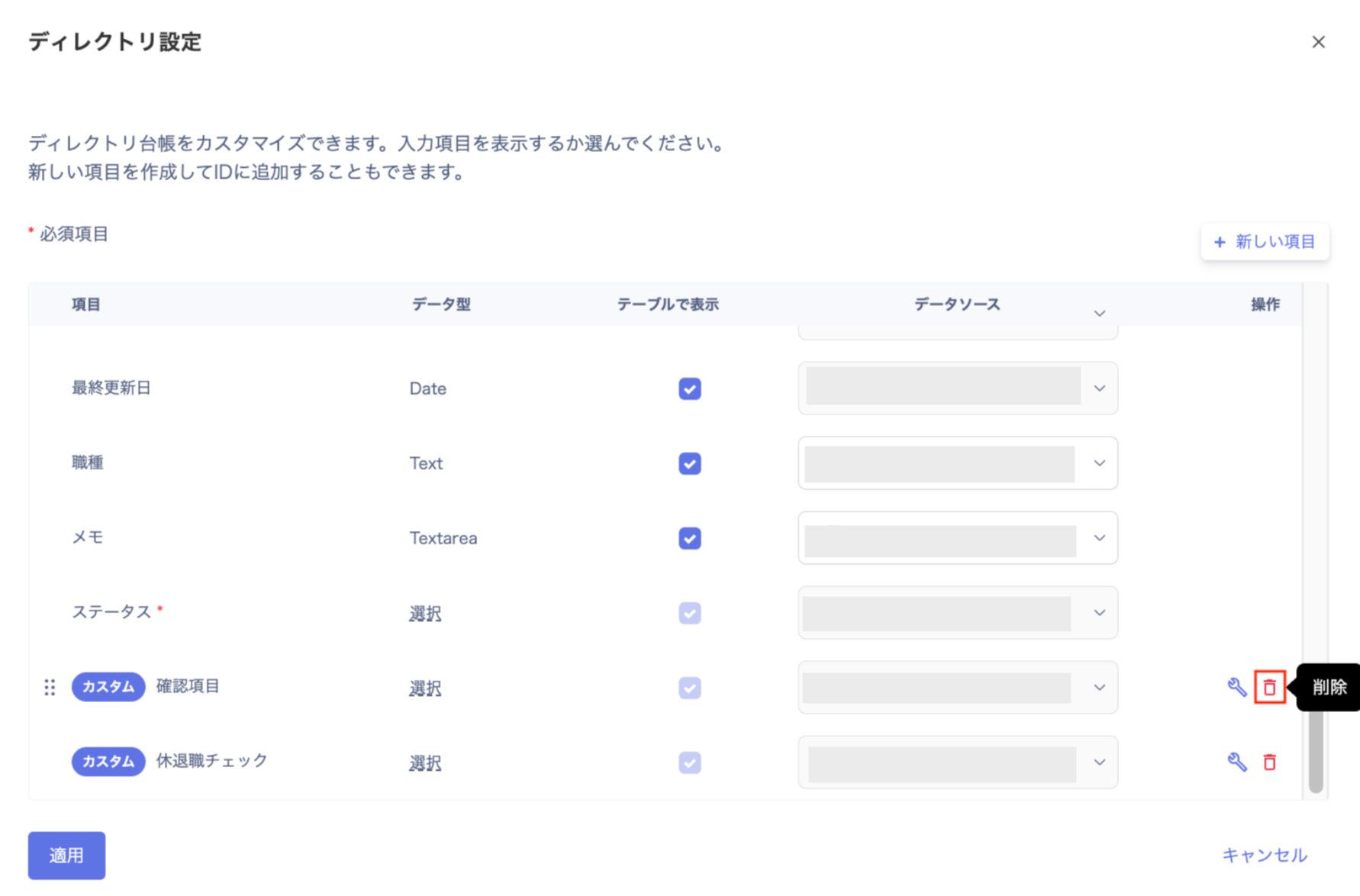The height and width of the screenshot is (896, 1360).
Task: Click 選択 data type in 休退職チェック row
Action: pos(425,763)
